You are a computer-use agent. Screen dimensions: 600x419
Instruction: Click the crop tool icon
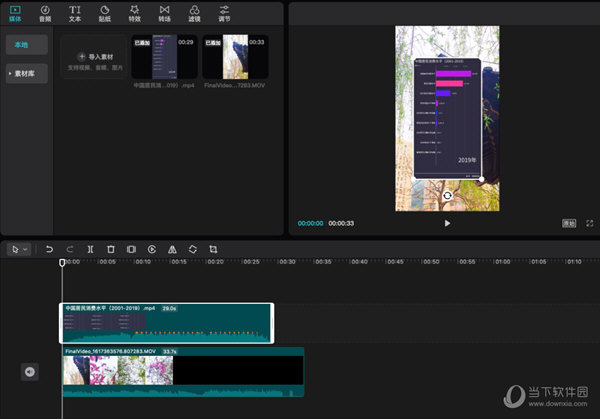click(x=213, y=249)
